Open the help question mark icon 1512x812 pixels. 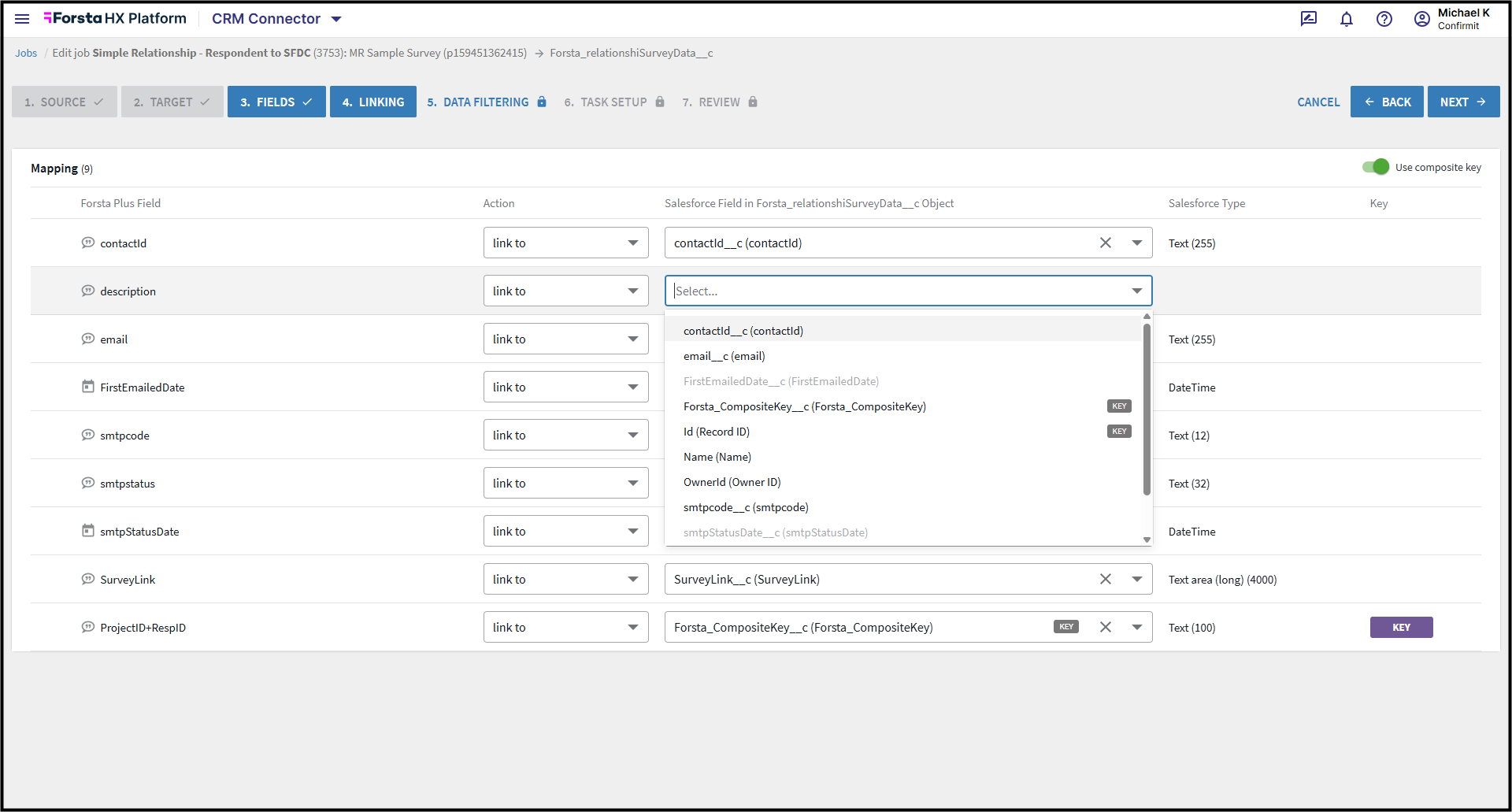tap(1384, 19)
